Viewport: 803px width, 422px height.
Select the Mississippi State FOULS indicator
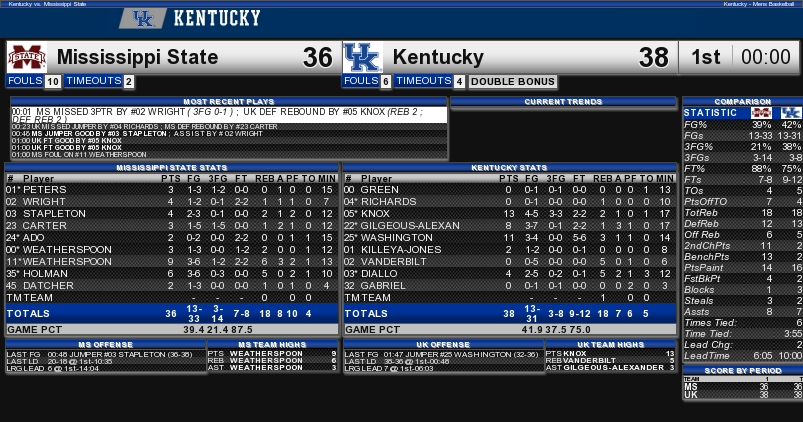pyautogui.click(x=34, y=81)
